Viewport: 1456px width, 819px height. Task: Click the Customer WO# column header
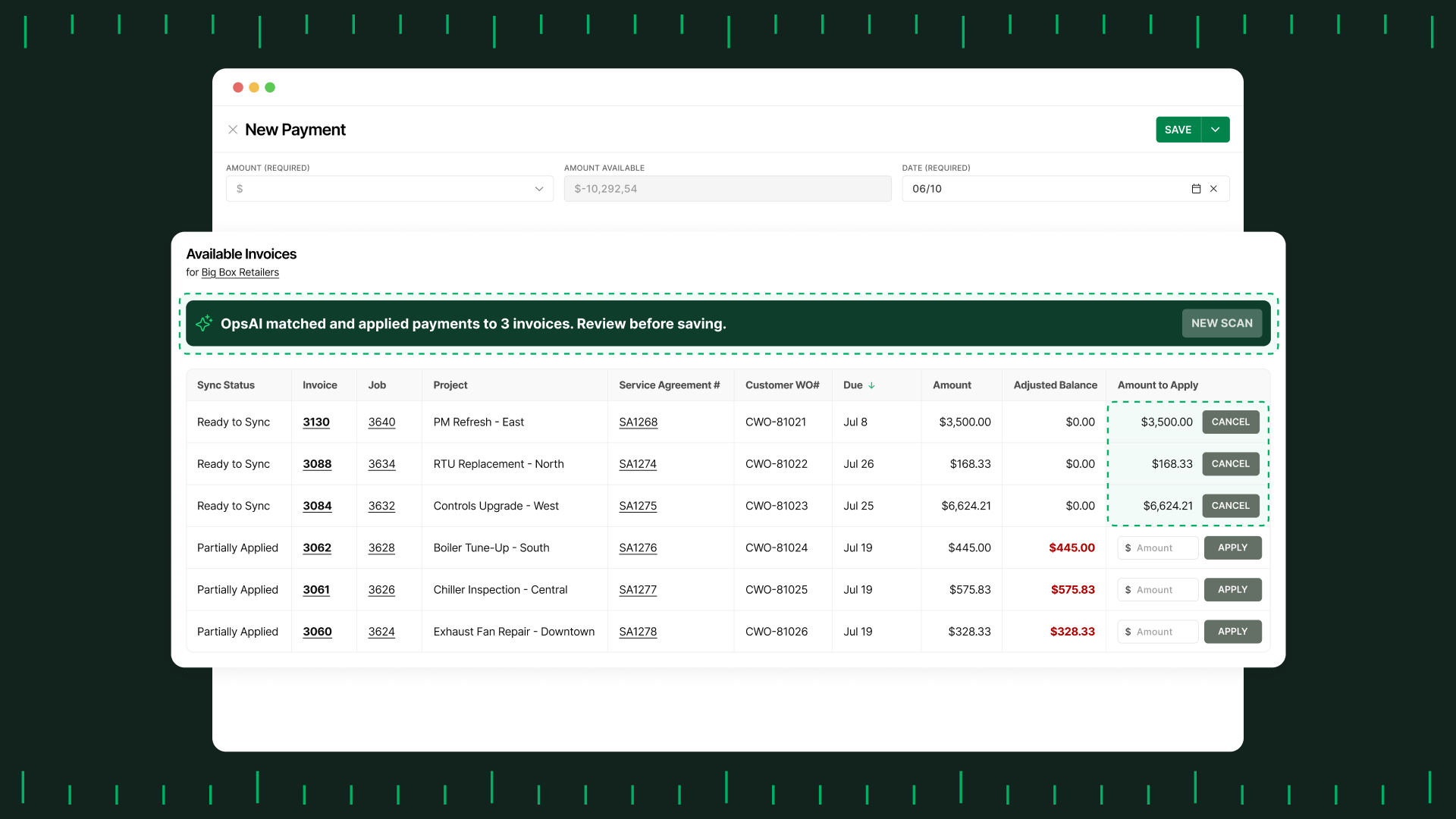click(x=782, y=385)
